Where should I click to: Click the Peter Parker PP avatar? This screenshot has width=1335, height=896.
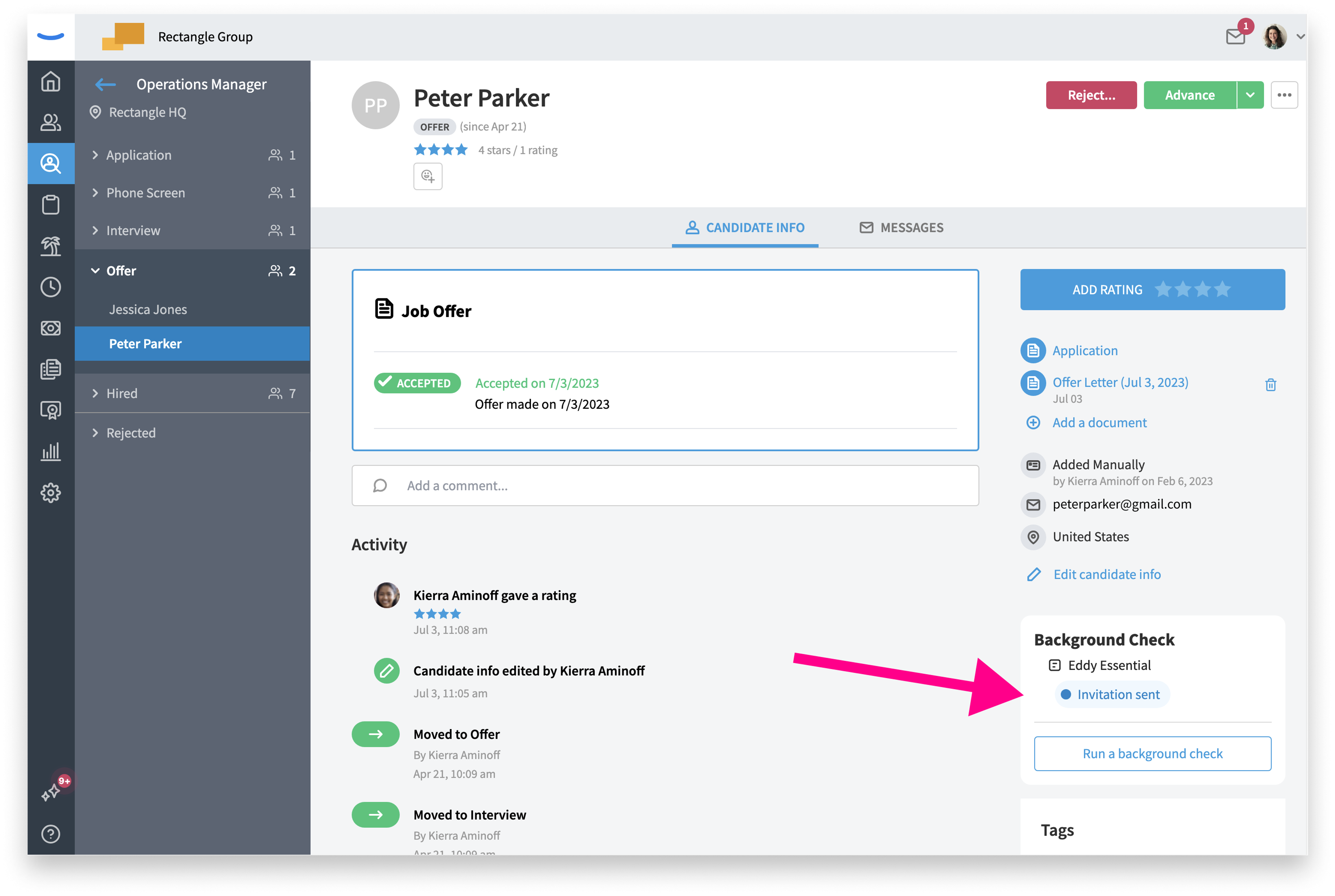375,105
